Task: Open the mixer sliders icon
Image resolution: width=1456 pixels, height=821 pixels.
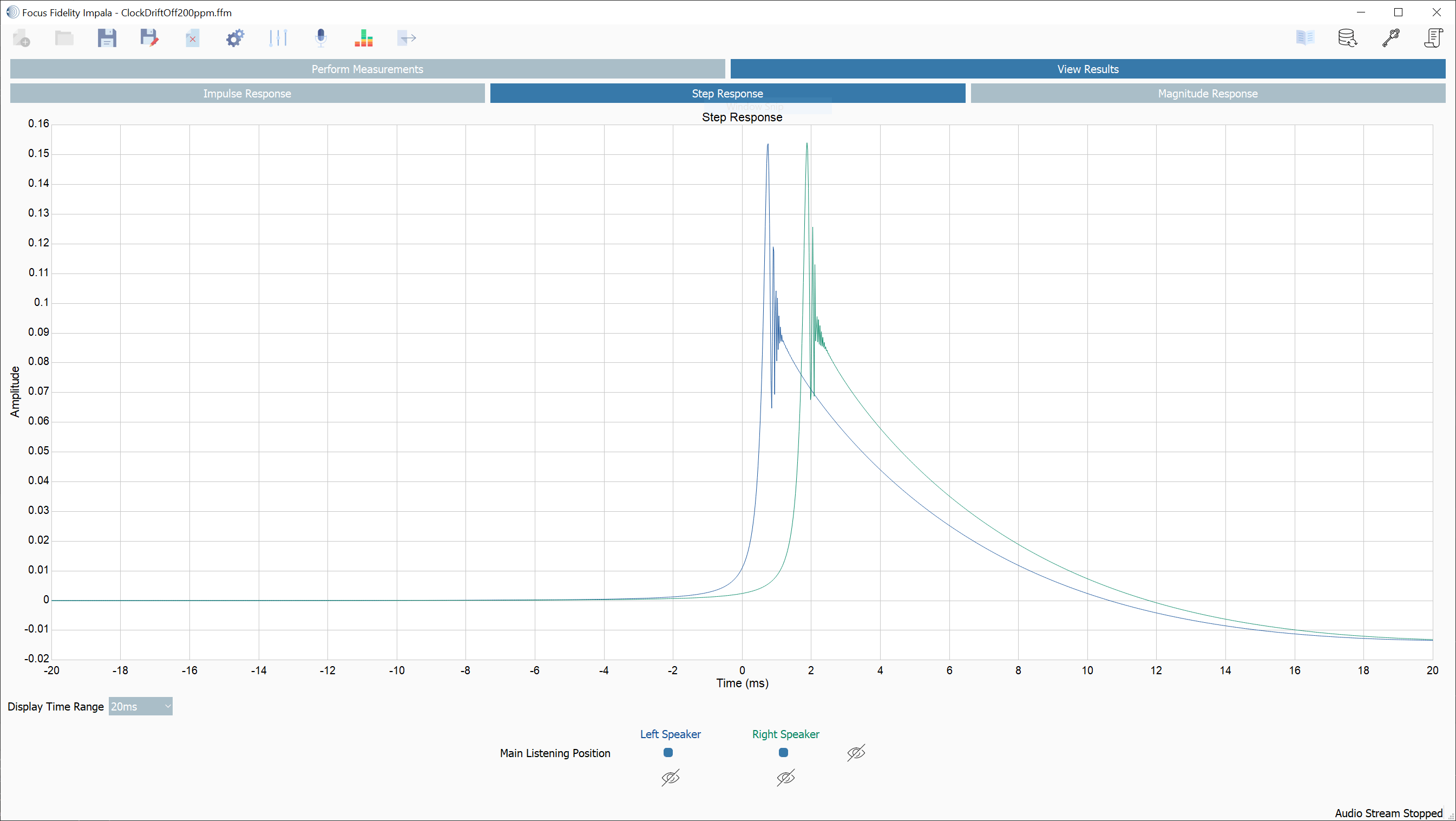Action: coord(278,38)
